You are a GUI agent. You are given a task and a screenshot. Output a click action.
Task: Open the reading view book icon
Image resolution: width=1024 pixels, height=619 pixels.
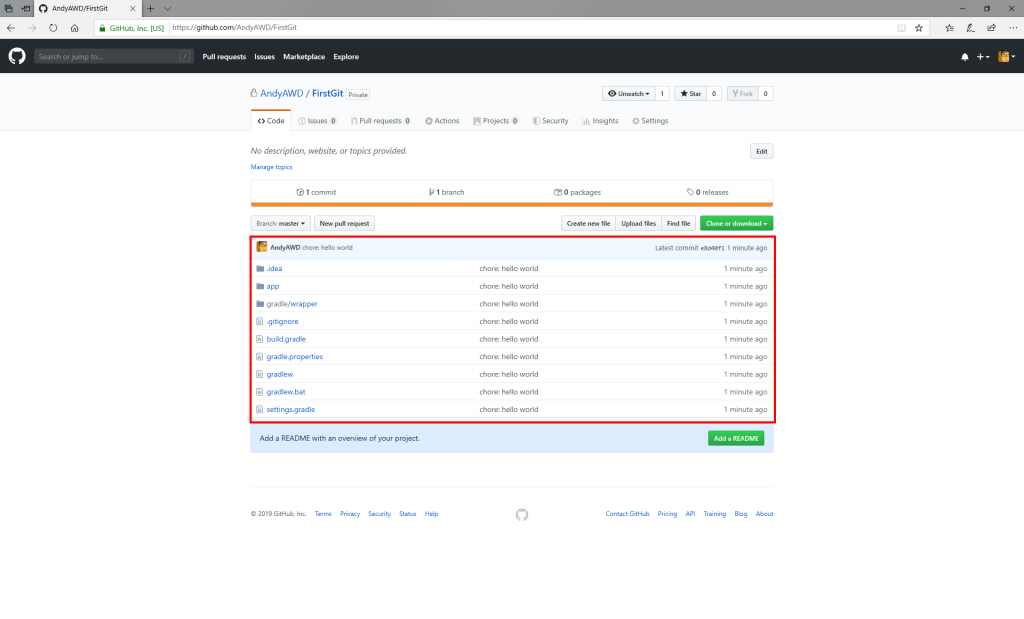pos(901,28)
